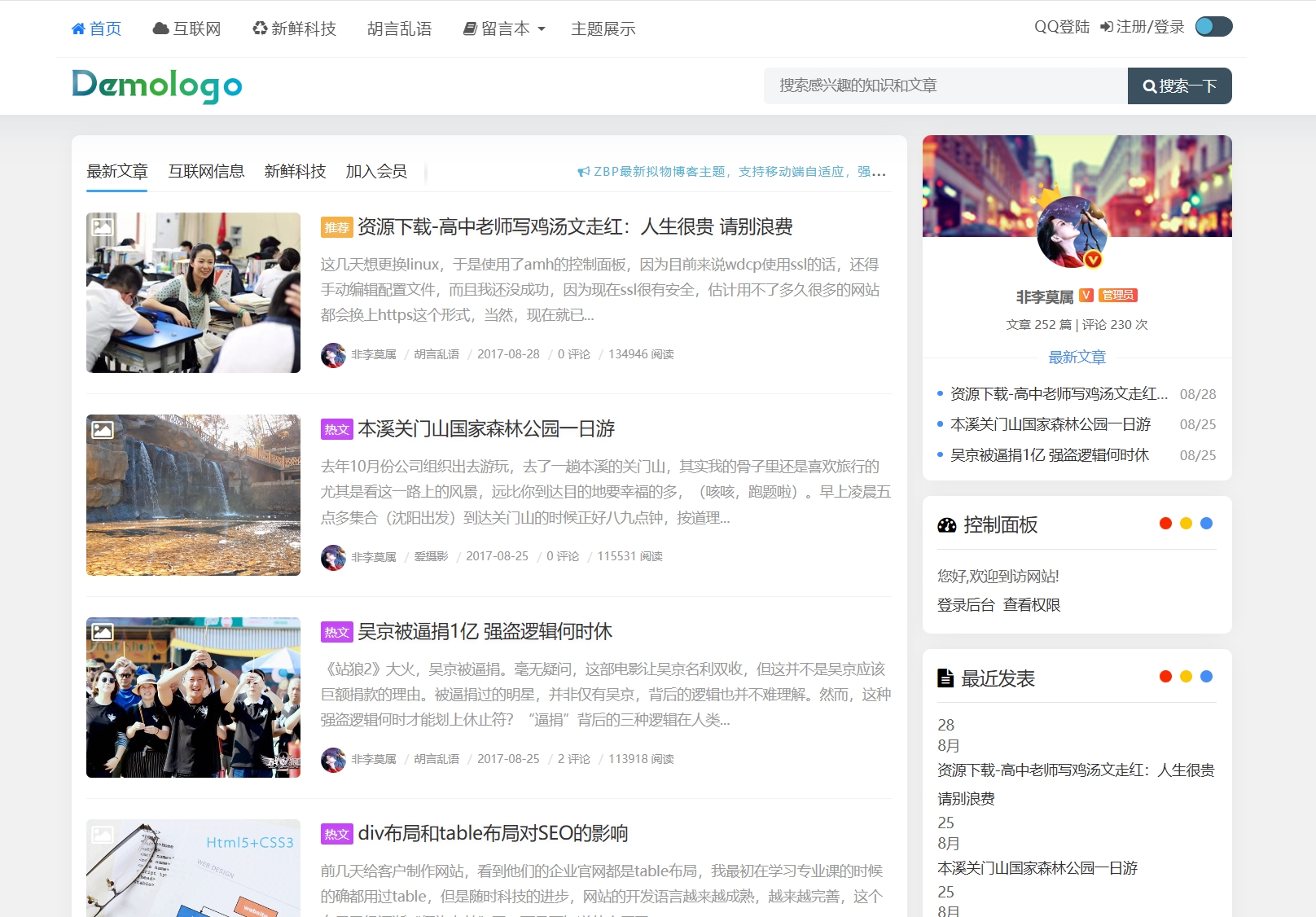This screenshot has height=917, width=1316.
Task: Toggle the dark mode switch
Action: coord(1213,27)
